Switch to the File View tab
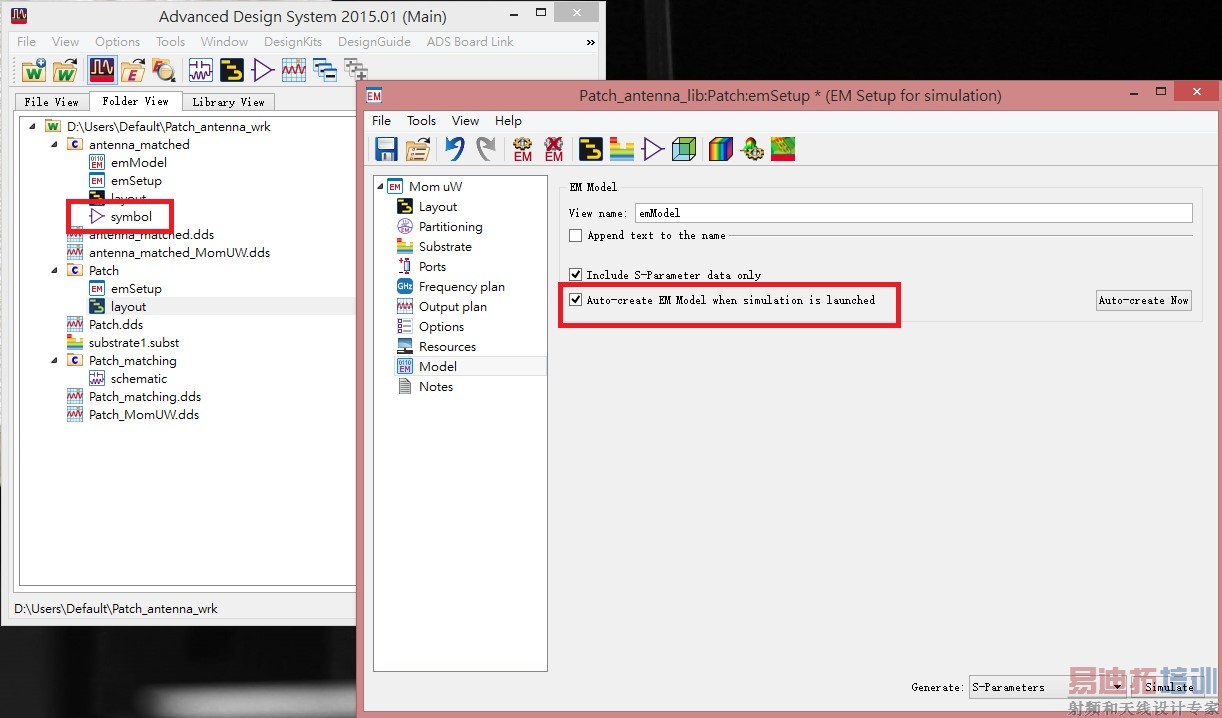The height and width of the screenshot is (718, 1222). 52,102
